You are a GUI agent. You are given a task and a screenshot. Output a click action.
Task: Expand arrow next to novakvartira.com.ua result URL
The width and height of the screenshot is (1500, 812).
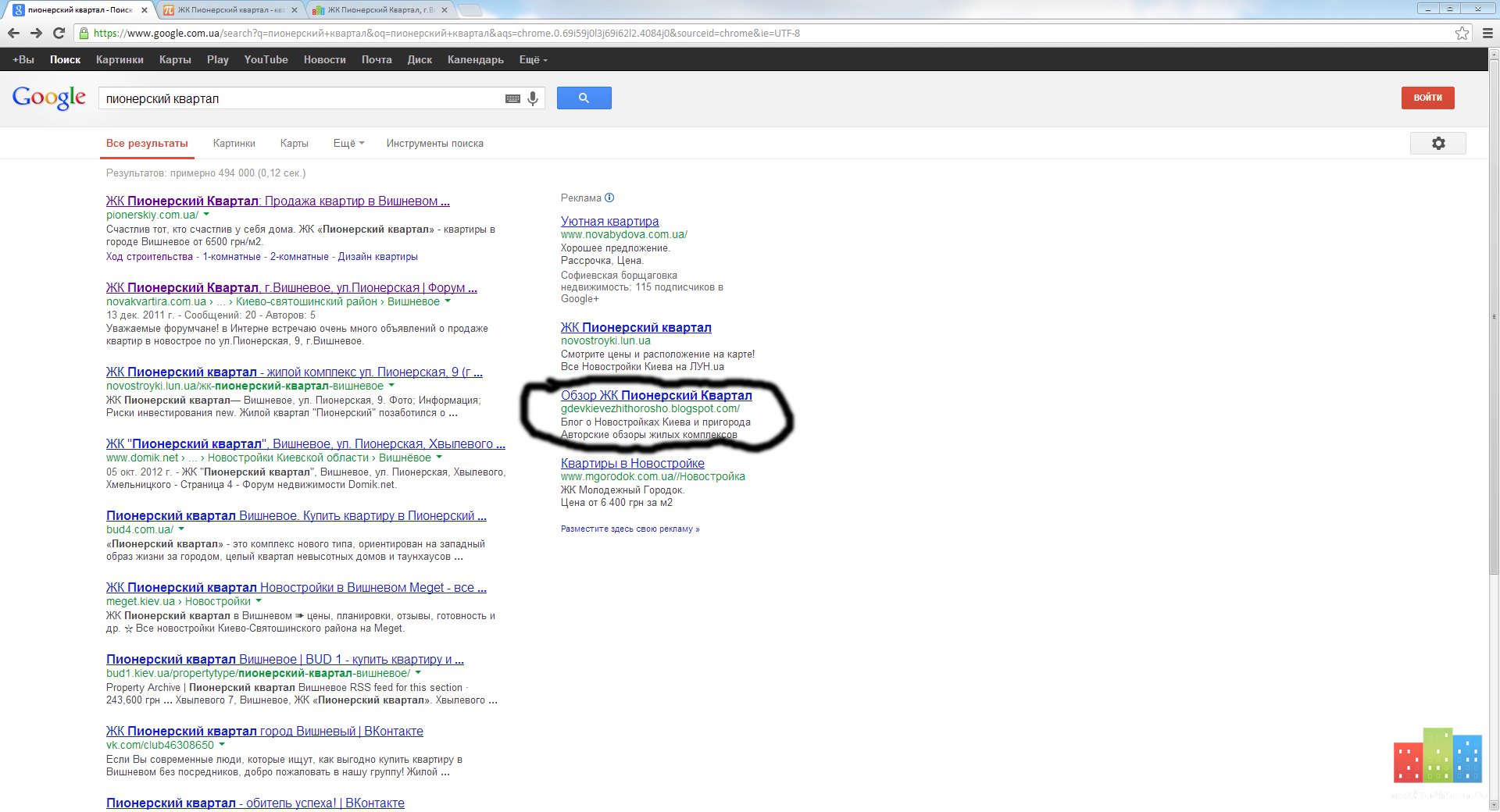(x=448, y=301)
